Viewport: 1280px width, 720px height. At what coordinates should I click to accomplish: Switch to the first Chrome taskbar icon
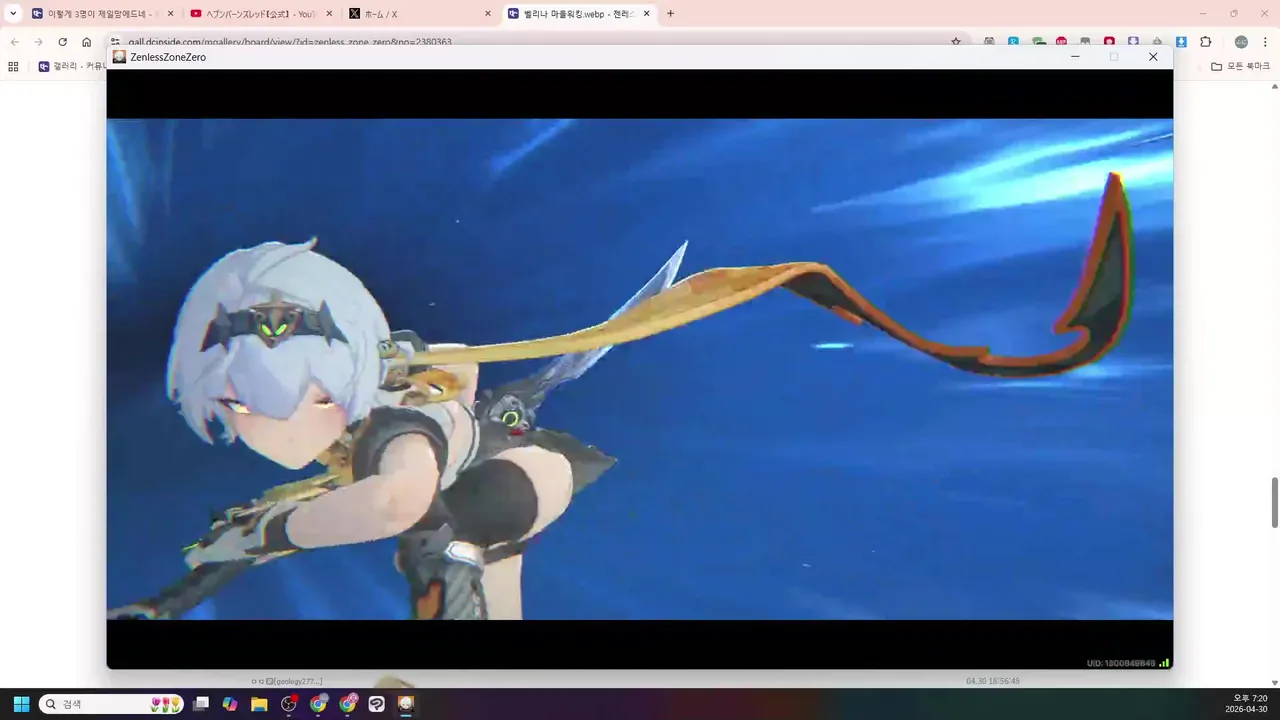click(x=318, y=704)
